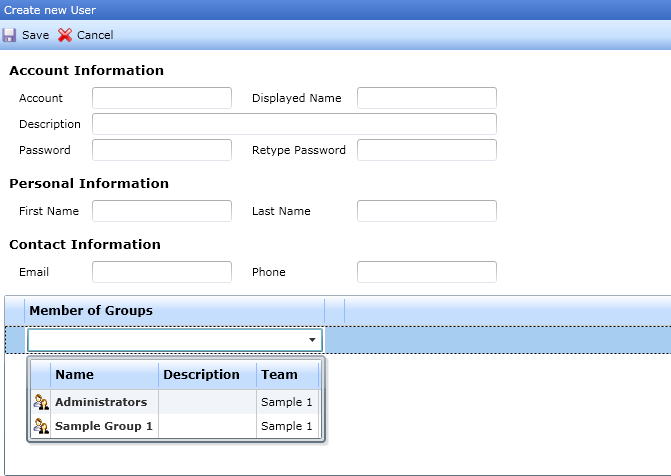Click the group icon beside Sample Group 1

coord(41,426)
